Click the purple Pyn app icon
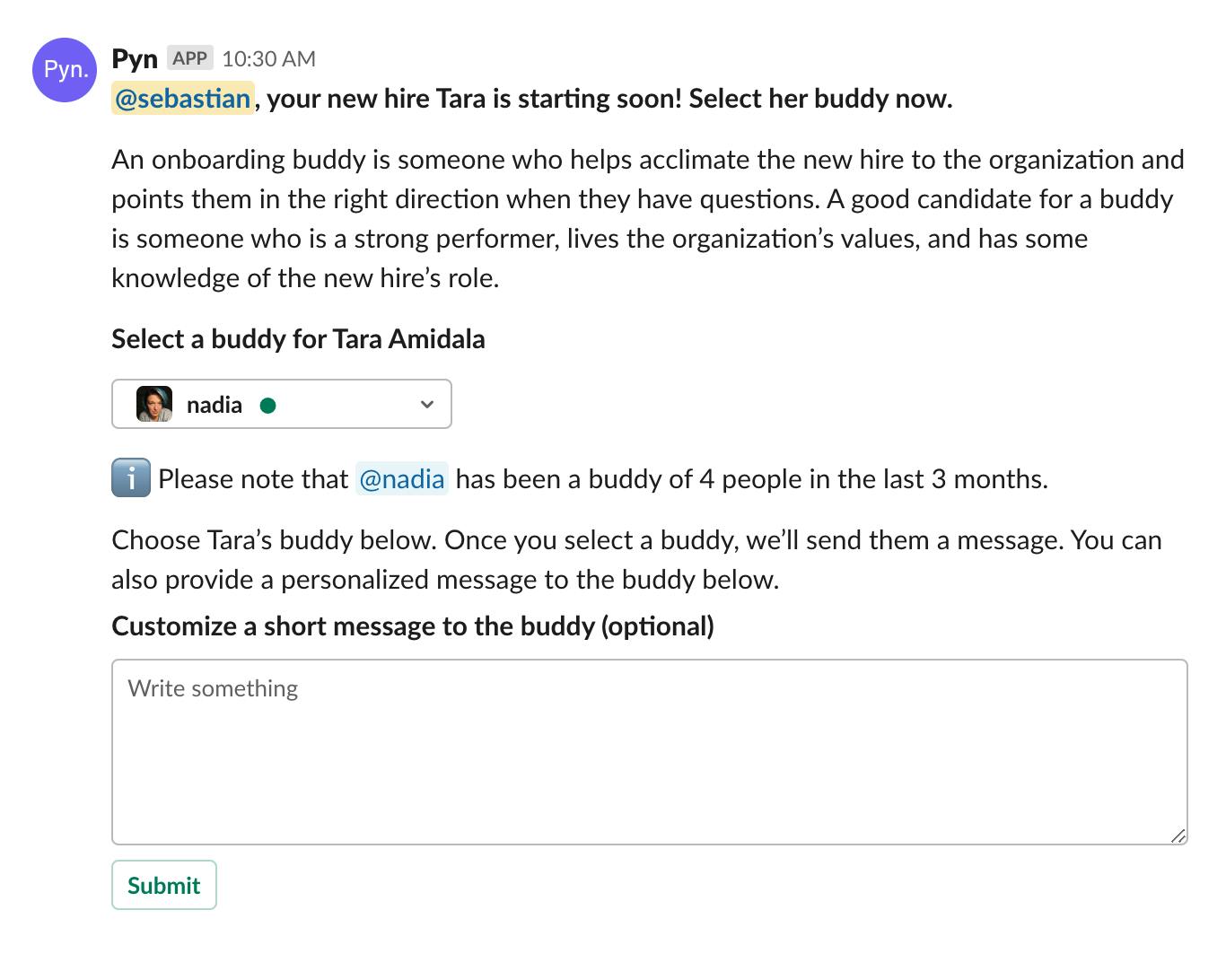The image size is (1226, 980). (63, 70)
